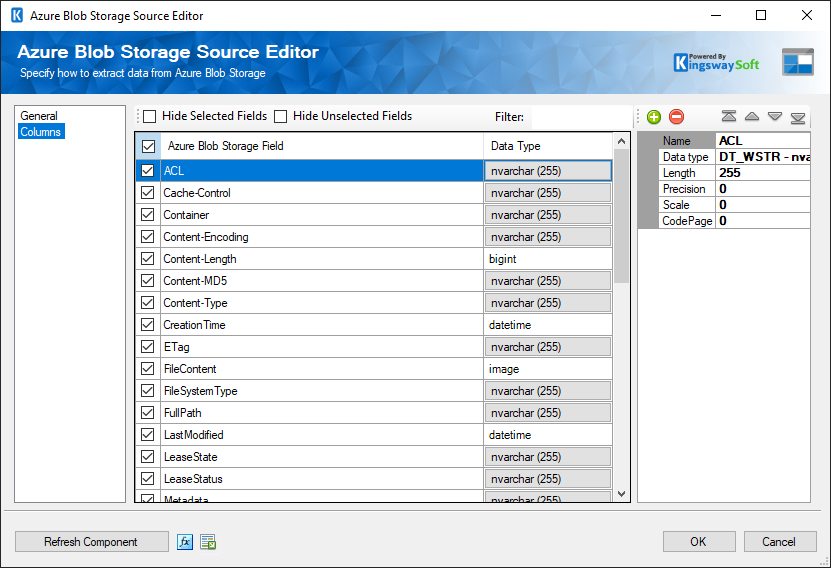The image size is (831, 568).
Task: Uncheck the LastModified checkbox
Action: [147, 434]
